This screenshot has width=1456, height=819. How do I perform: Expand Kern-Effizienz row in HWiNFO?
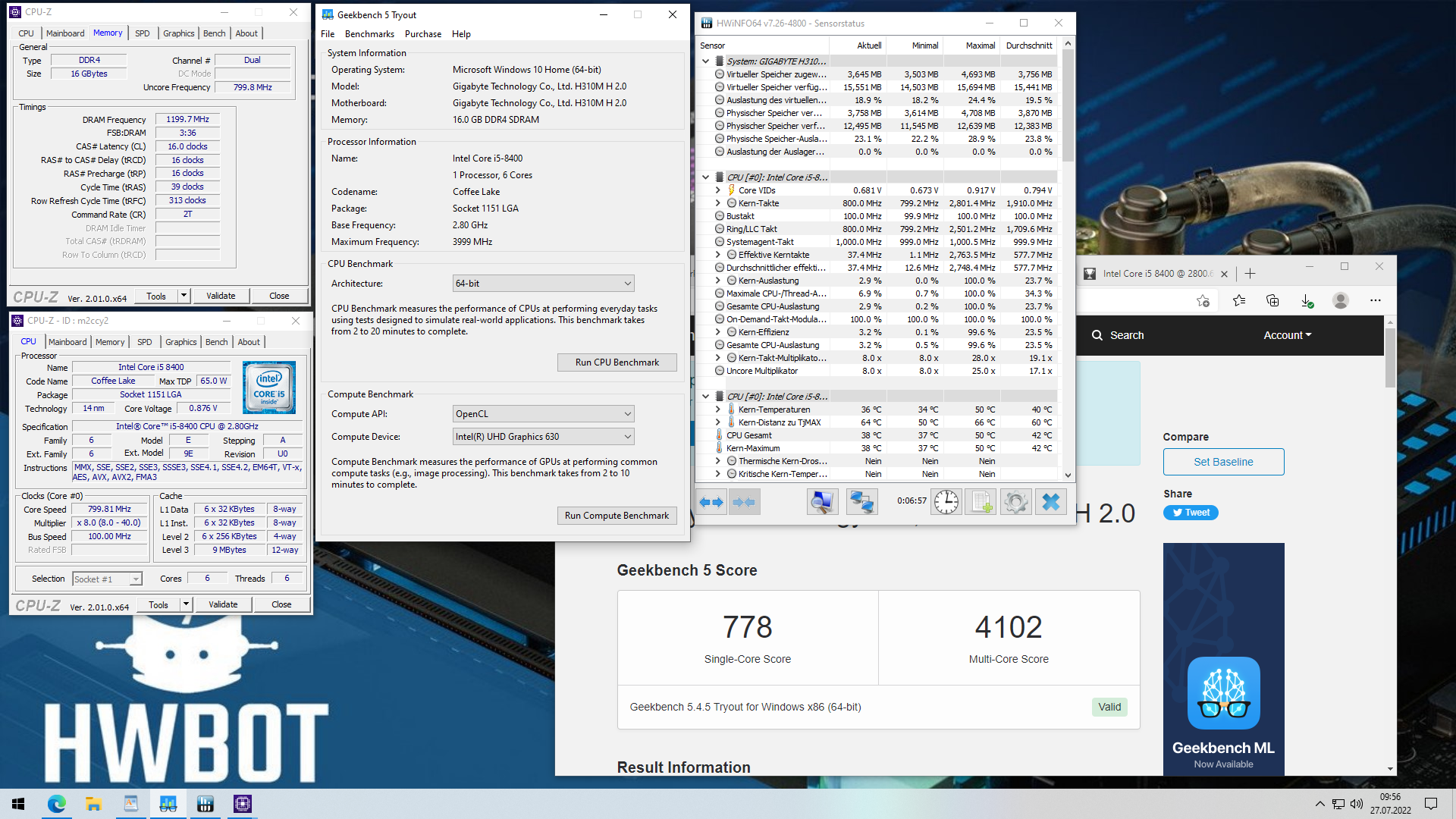(x=718, y=332)
